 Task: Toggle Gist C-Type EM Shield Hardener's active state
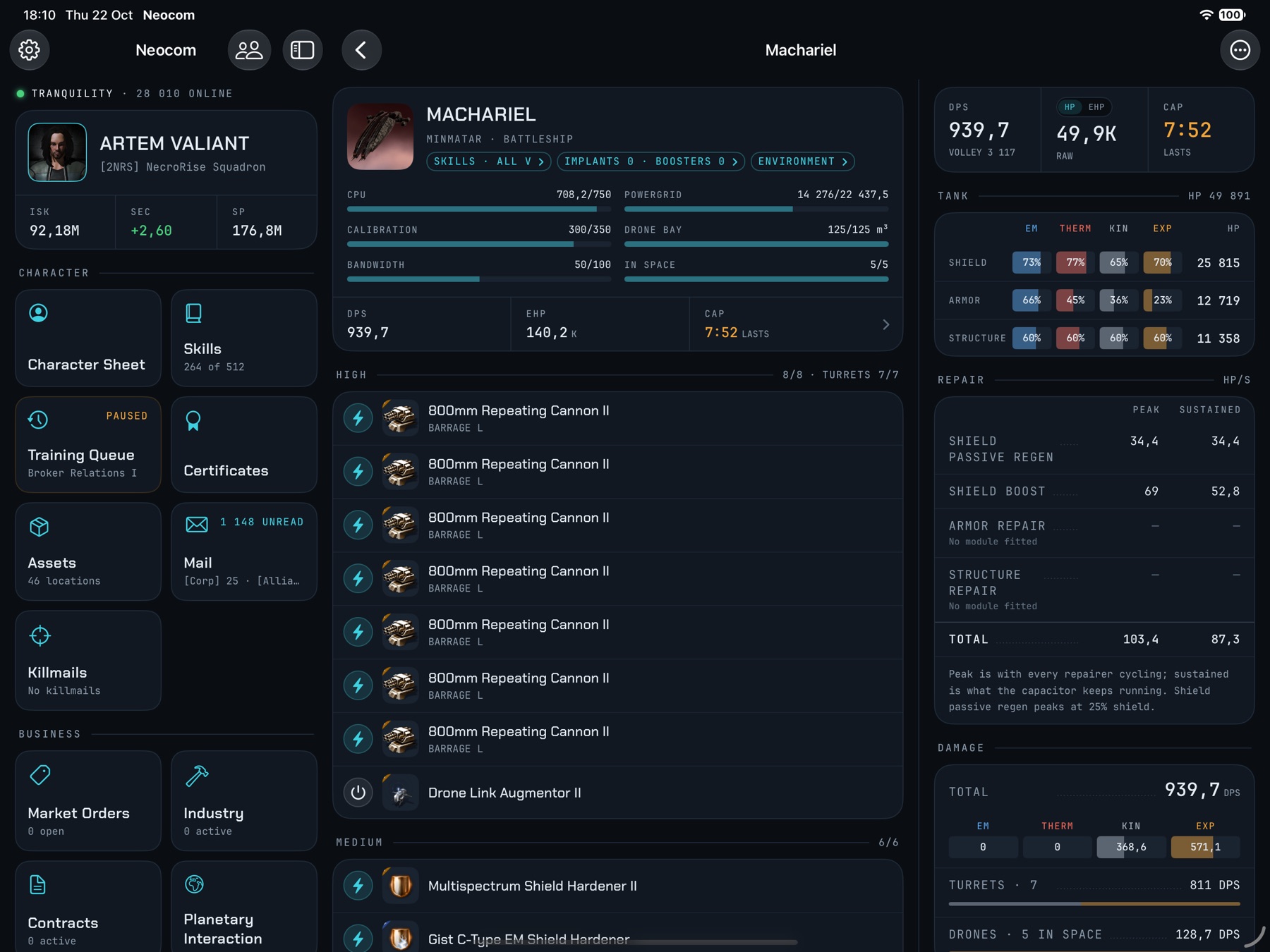[x=358, y=939]
